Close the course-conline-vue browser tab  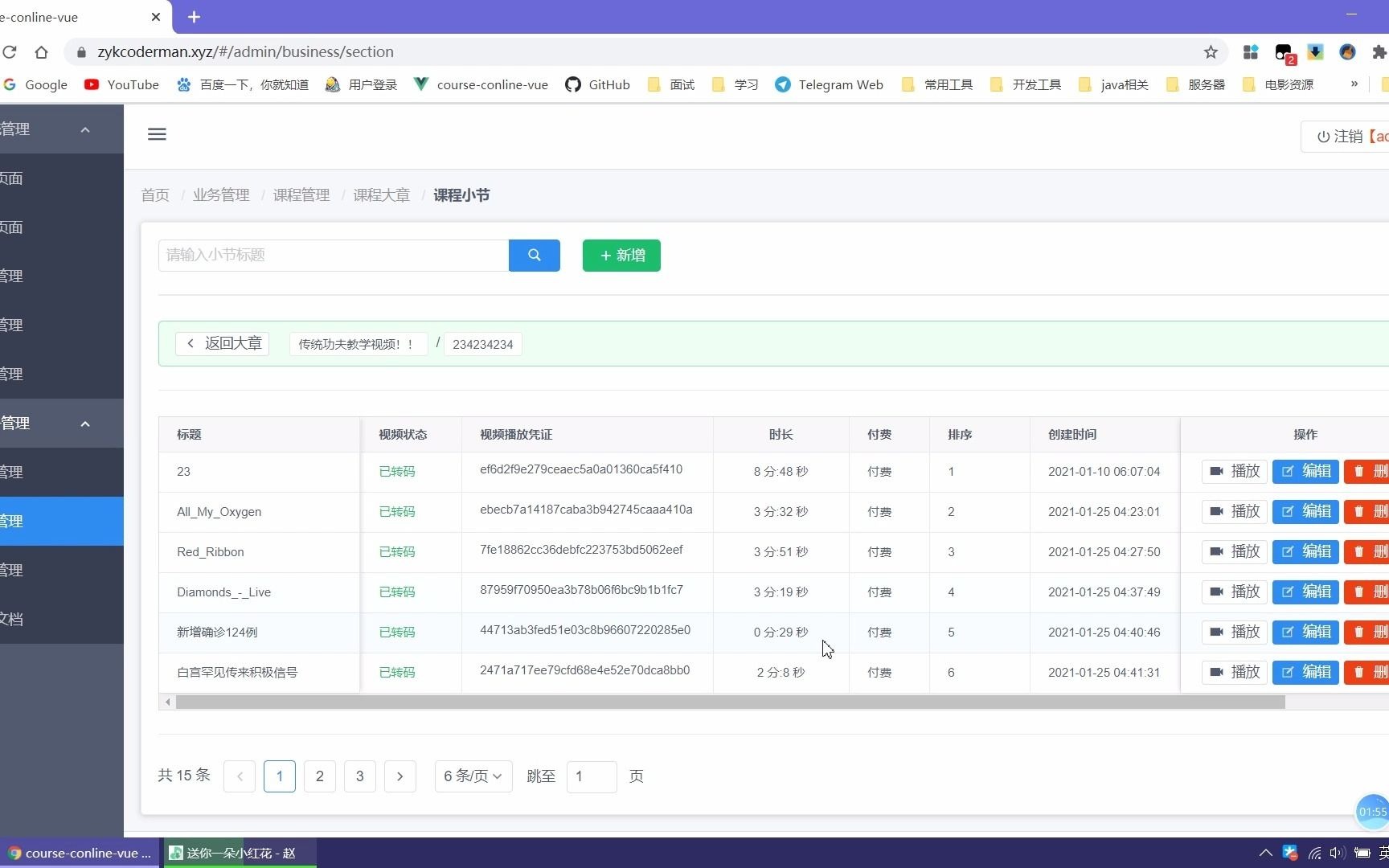pos(156,16)
